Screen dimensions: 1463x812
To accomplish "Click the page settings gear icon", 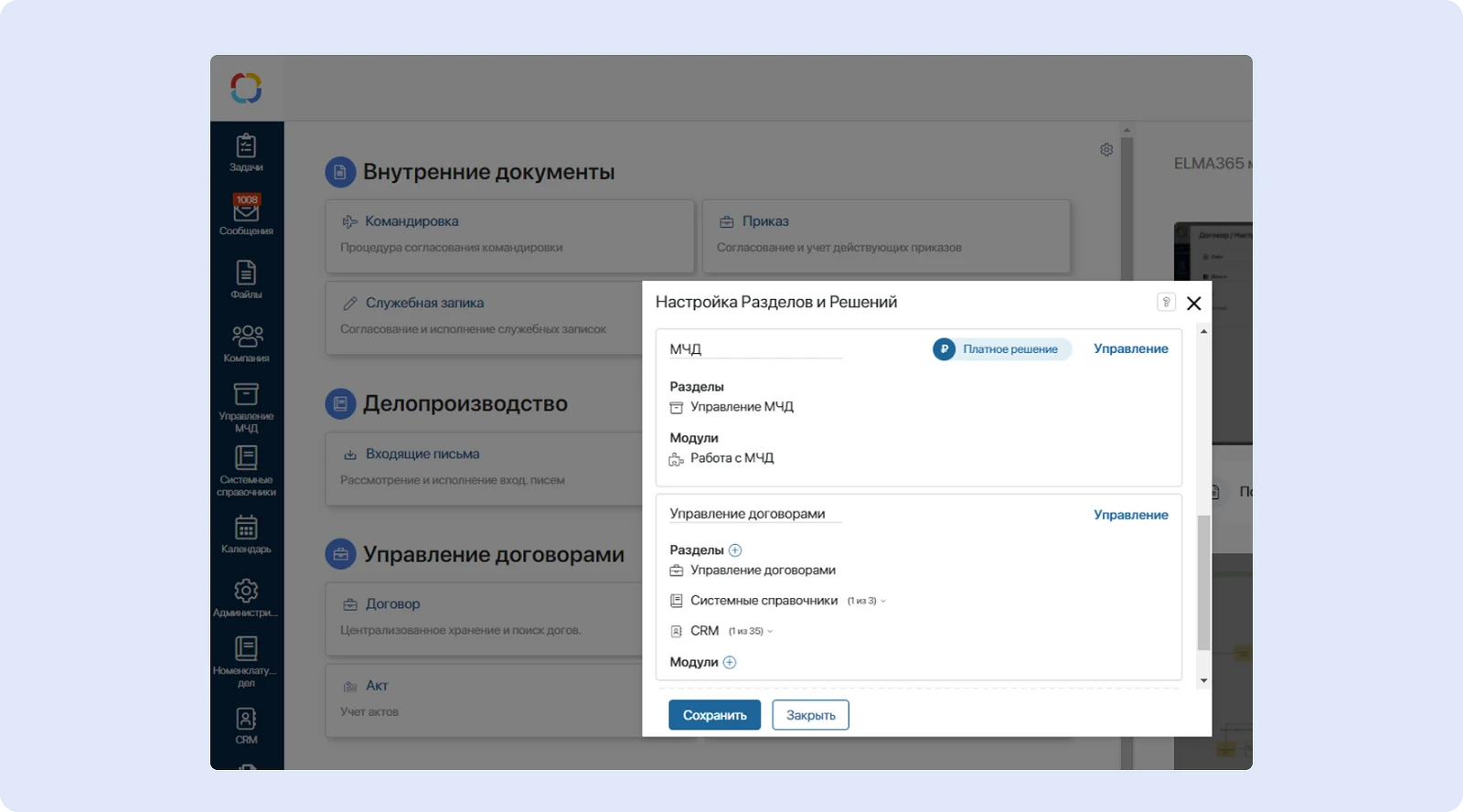I will (1106, 149).
